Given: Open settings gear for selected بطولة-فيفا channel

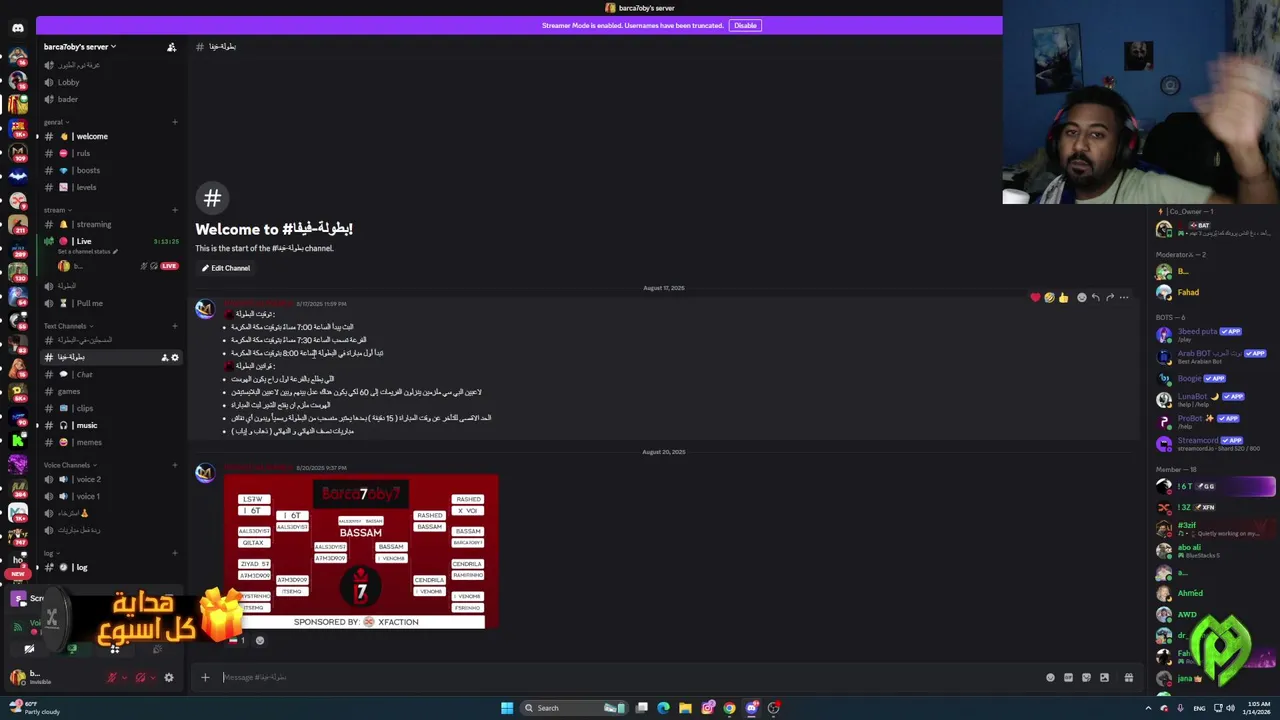Looking at the screenshot, I should coord(175,357).
